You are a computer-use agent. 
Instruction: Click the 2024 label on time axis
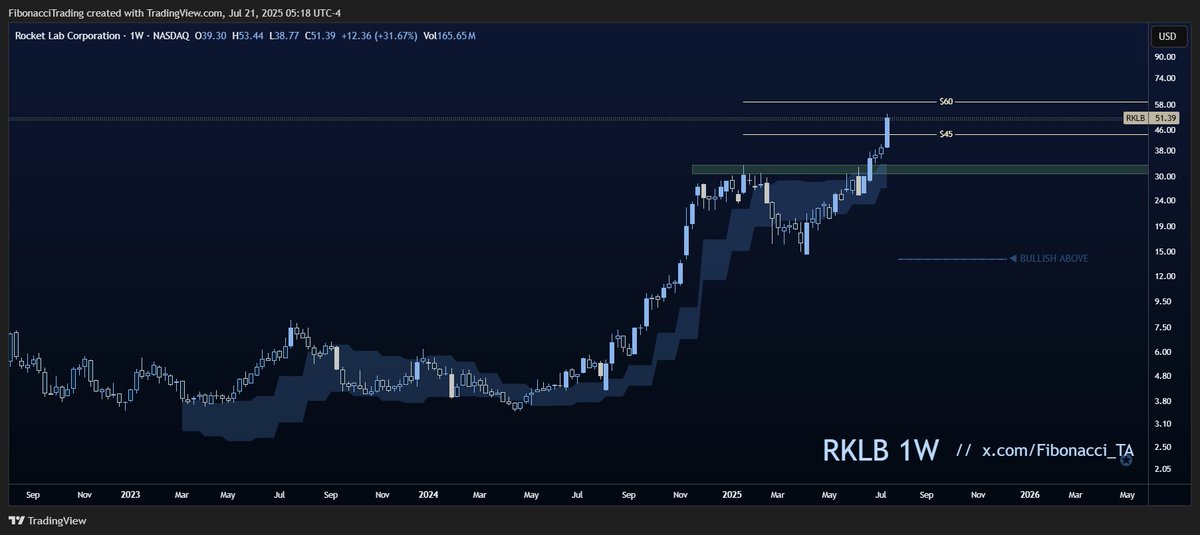click(x=429, y=494)
